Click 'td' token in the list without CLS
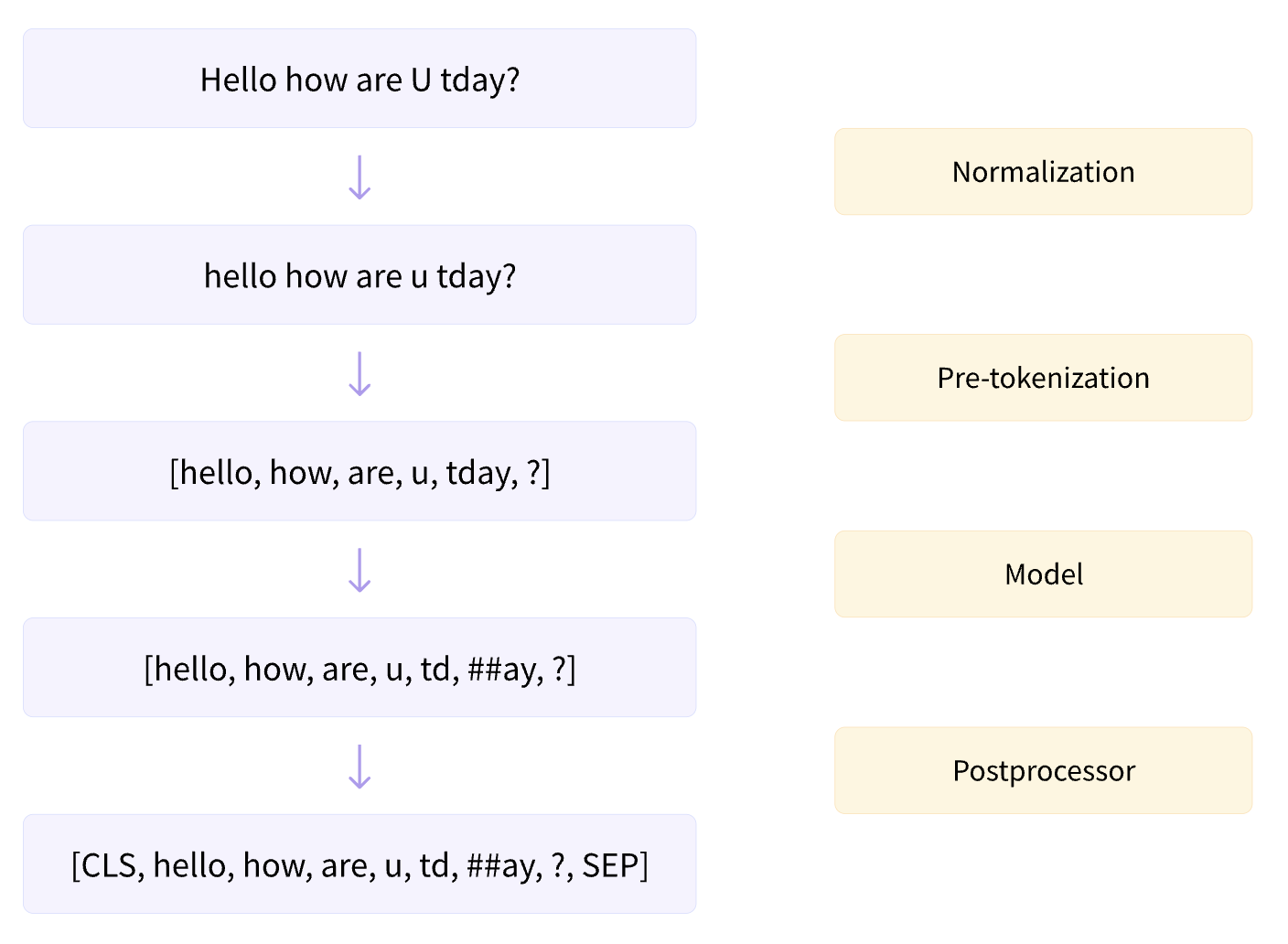Viewport: 1288px width, 944px height. [435, 670]
